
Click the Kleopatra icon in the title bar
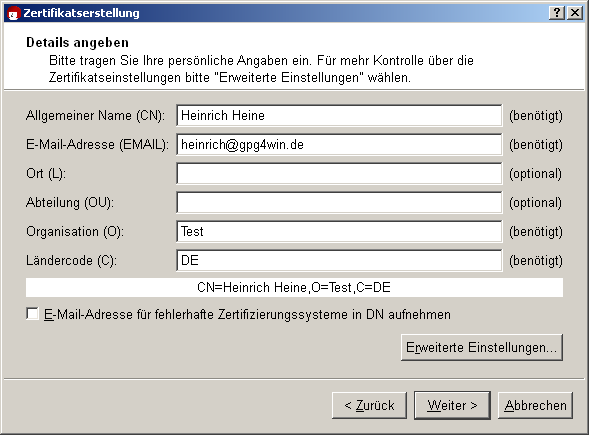pyautogui.click(x=13, y=13)
